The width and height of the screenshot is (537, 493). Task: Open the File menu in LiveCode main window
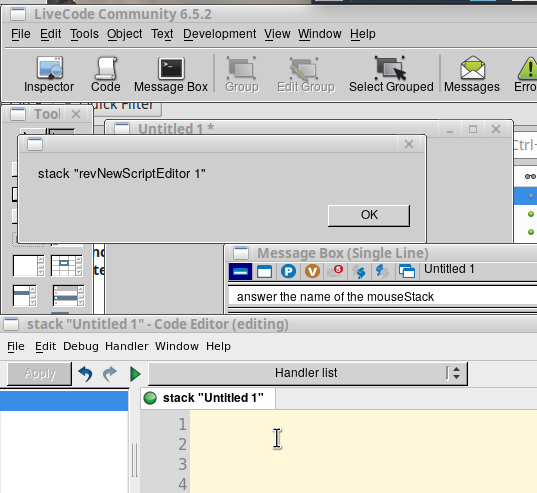[x=21, y=34]
